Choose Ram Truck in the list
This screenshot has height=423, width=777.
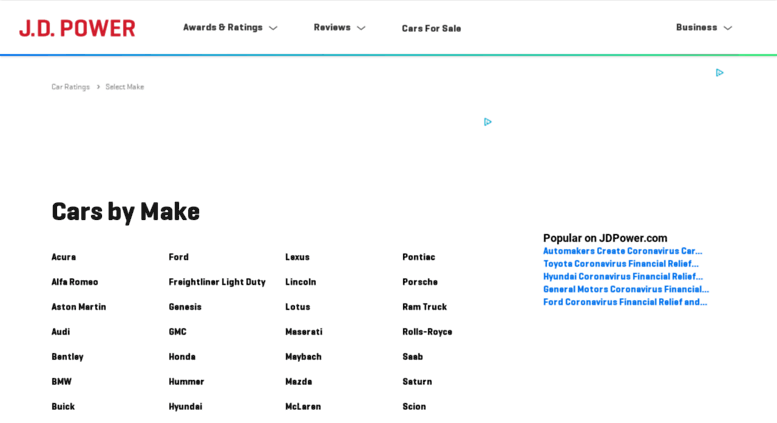tap(425, 307)
